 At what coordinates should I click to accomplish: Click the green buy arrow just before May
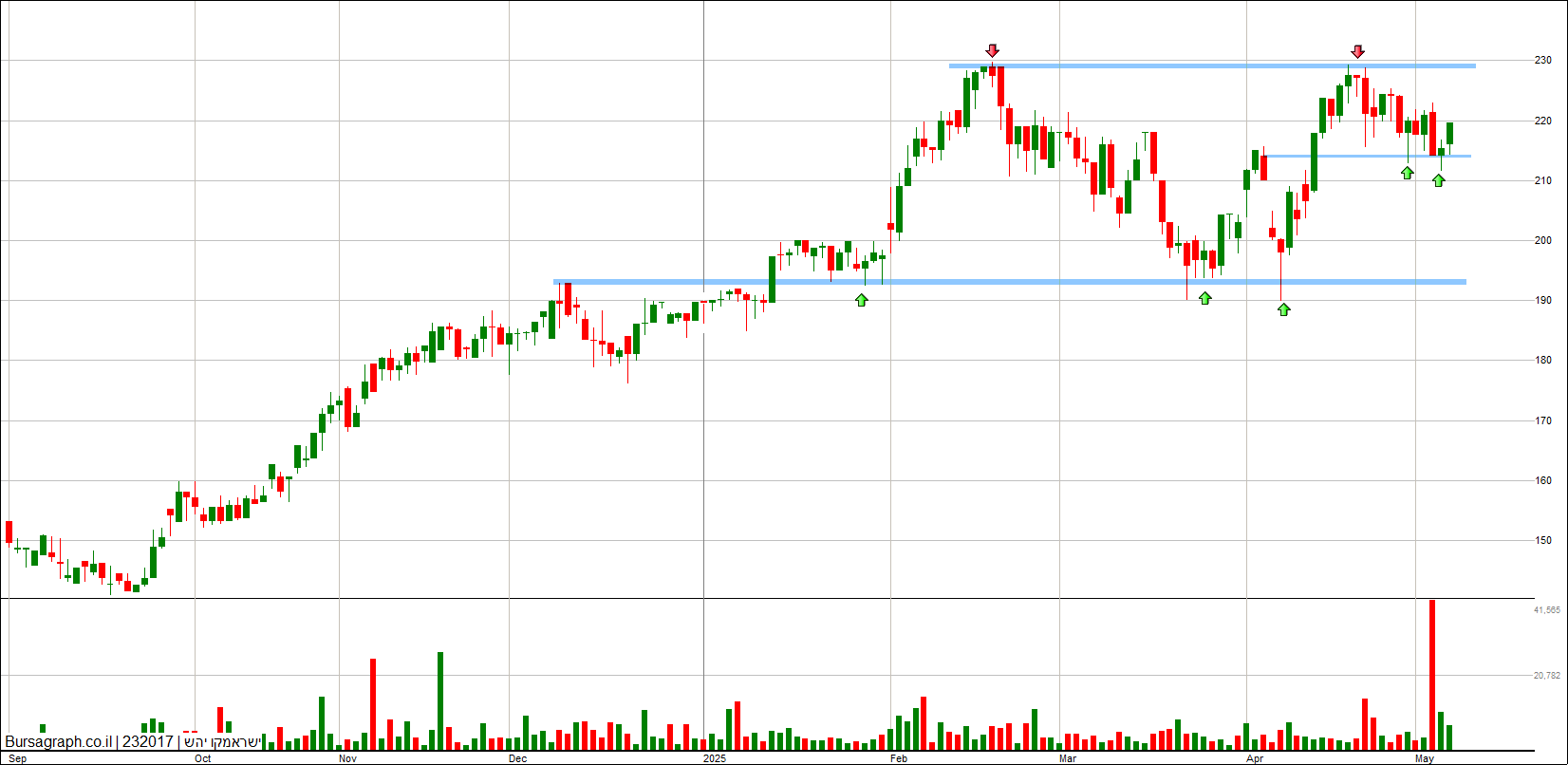(1407, 172)
